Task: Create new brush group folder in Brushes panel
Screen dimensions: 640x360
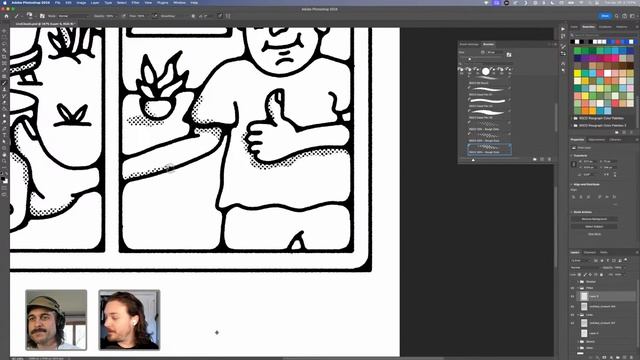Action: pos(535,159)
